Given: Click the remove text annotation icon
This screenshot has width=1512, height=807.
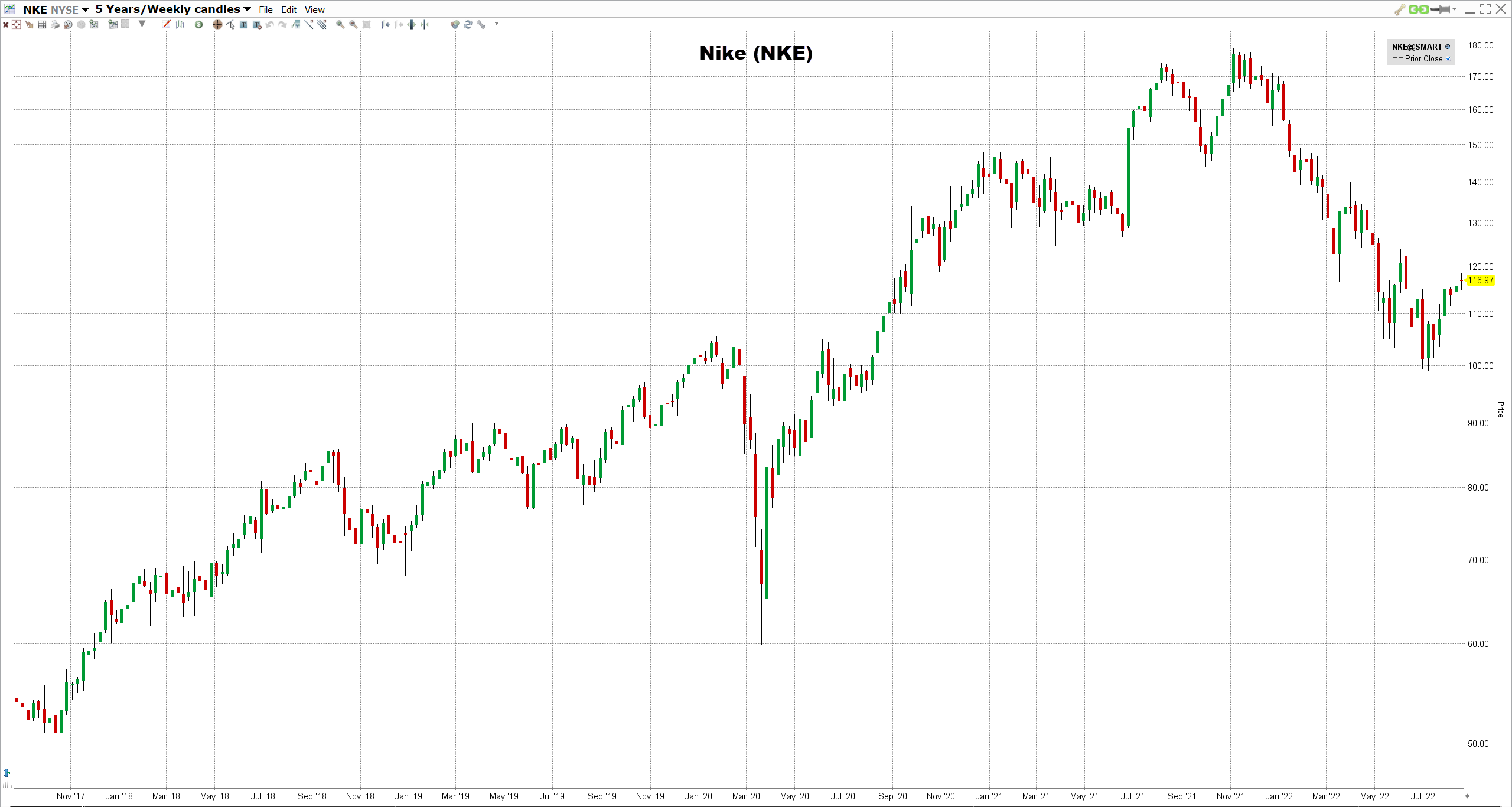Looking at the screenshot, I should [257, 24].
